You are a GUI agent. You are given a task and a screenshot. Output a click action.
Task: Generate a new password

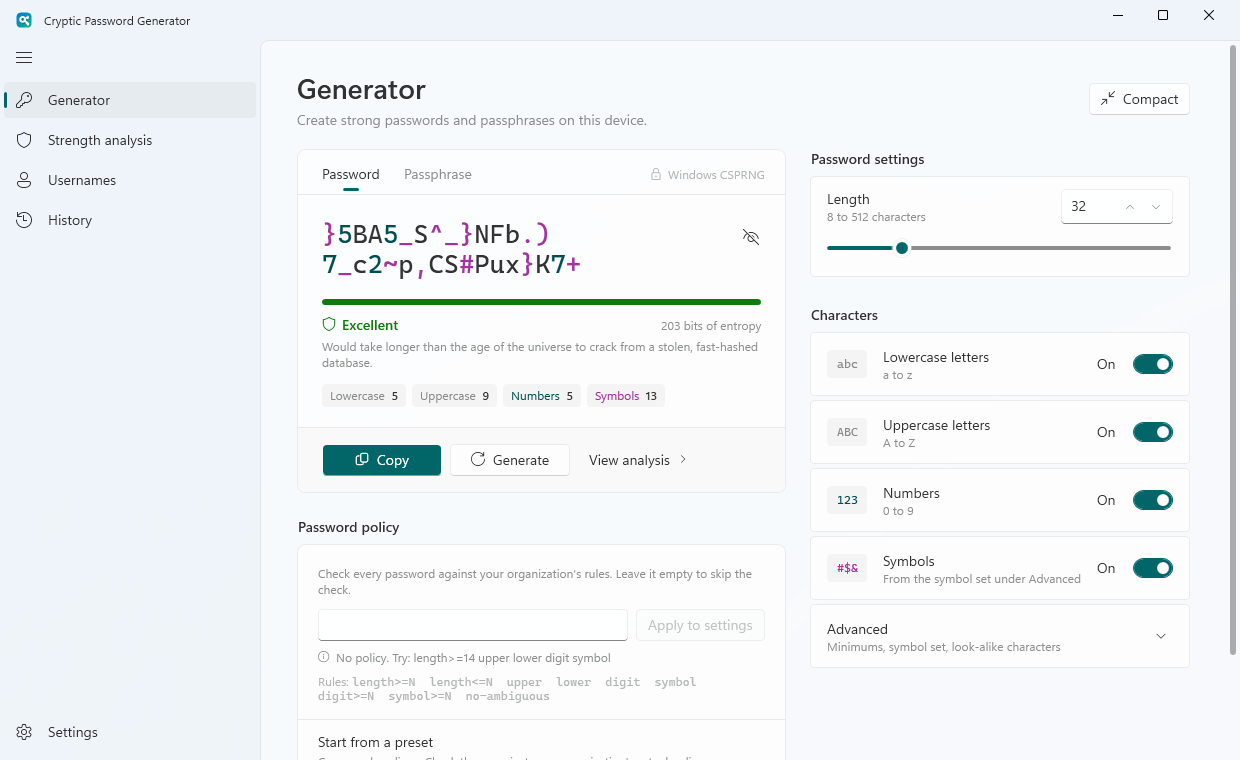510,460
